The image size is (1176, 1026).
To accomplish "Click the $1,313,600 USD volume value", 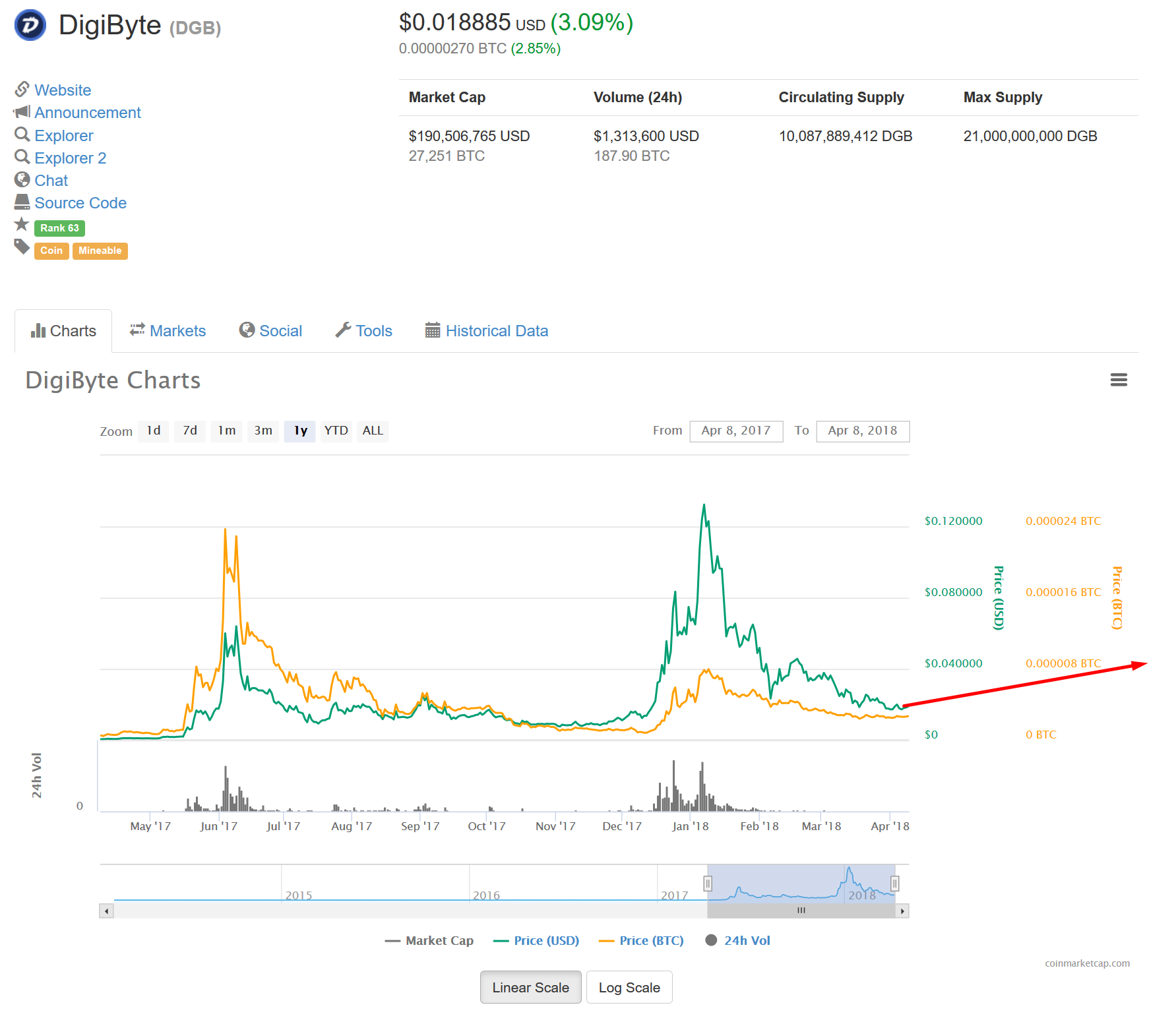I will 646,136.
